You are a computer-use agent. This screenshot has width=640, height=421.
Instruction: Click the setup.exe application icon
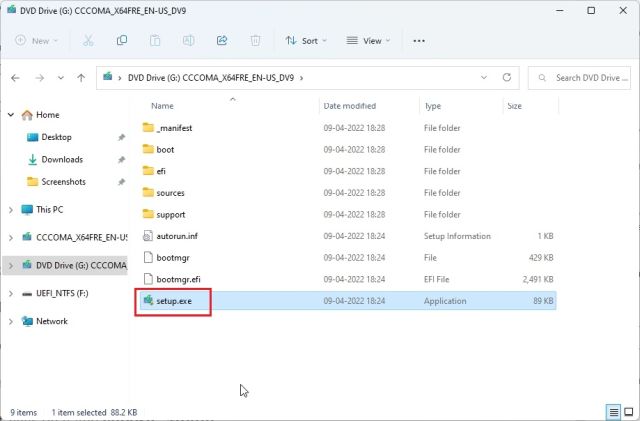point(149,301)
